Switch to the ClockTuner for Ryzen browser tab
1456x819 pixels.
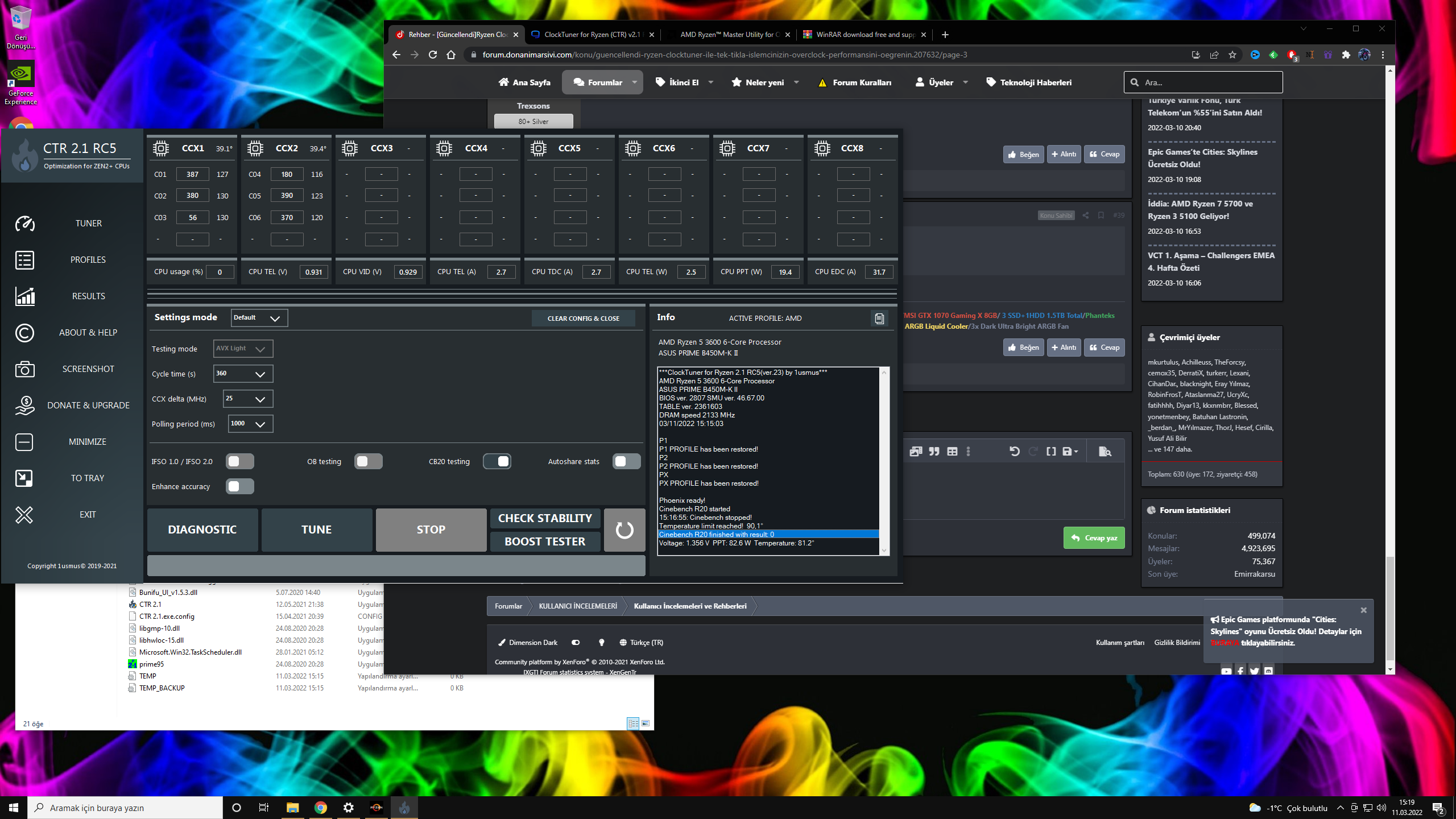[591, 35]
